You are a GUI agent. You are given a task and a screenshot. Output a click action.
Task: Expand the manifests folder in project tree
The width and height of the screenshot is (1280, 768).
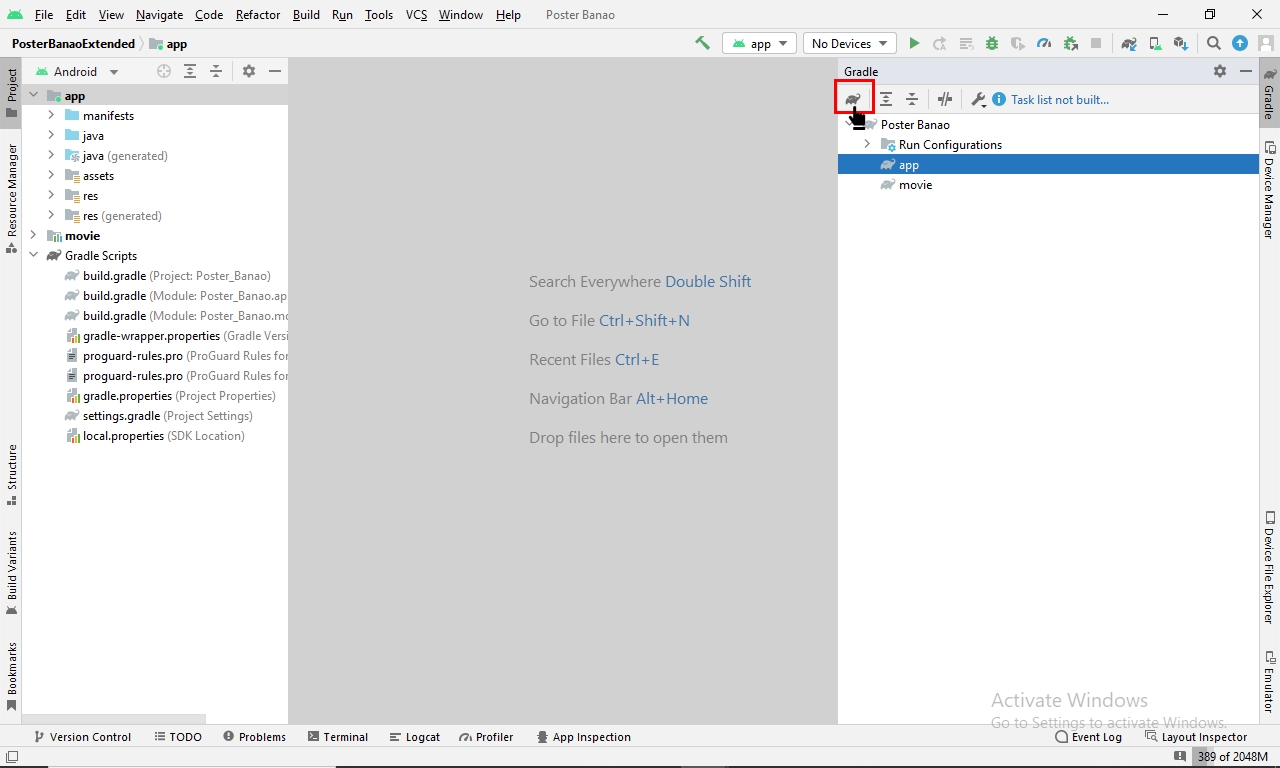click(x=51, y=116)
